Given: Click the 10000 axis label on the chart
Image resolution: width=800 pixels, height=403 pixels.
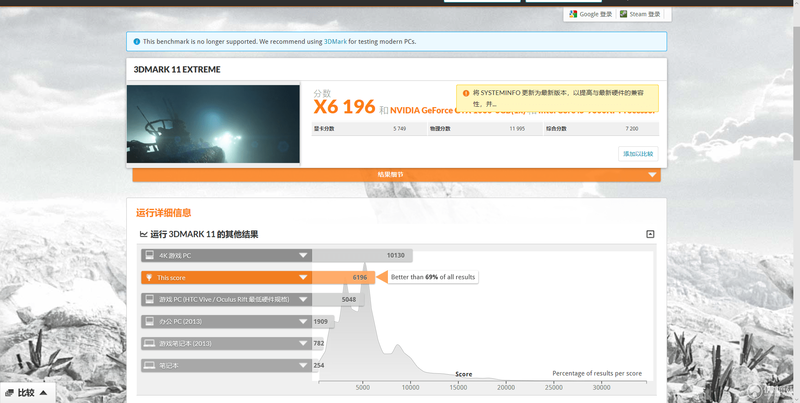Looking at the screenshot, I should (410, 388).
